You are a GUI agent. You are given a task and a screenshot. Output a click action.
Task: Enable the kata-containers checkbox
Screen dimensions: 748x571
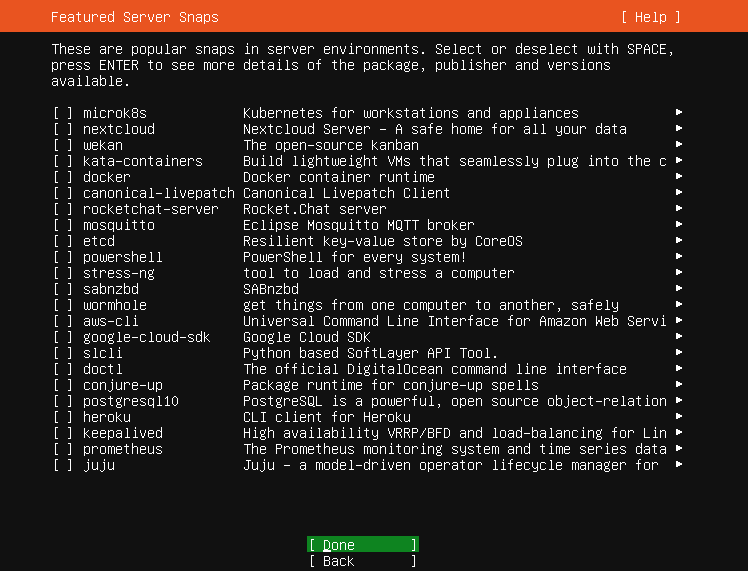(x=63, y=161)
